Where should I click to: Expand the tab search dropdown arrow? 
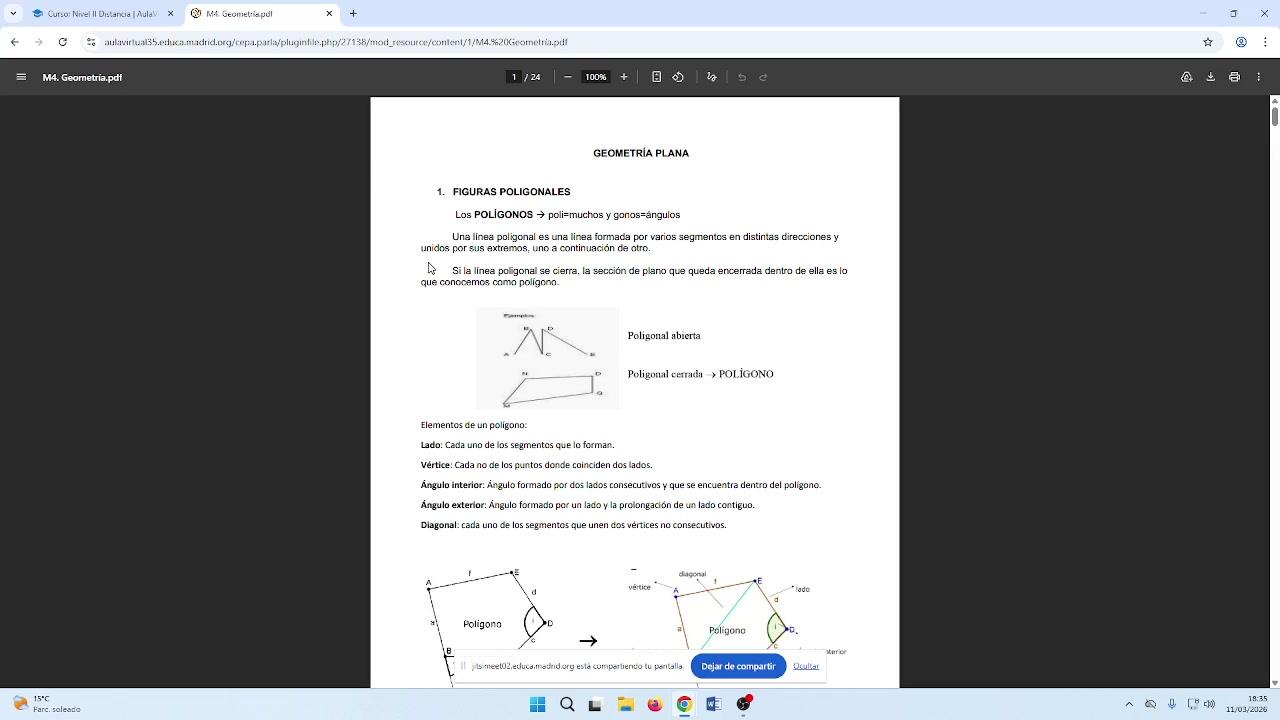click(13, 14)
